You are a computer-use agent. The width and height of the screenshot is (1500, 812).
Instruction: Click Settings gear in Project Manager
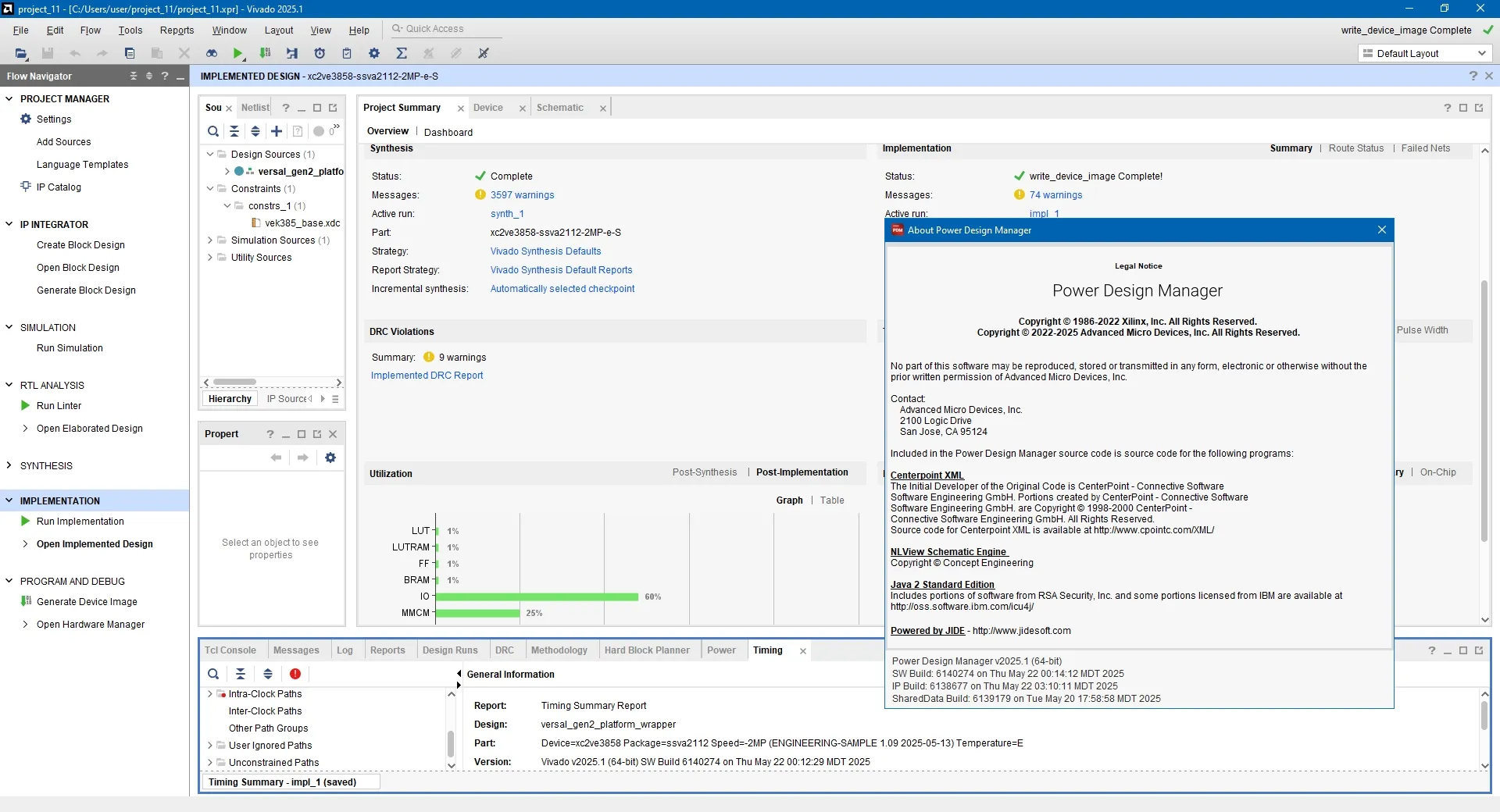point(26,119)
